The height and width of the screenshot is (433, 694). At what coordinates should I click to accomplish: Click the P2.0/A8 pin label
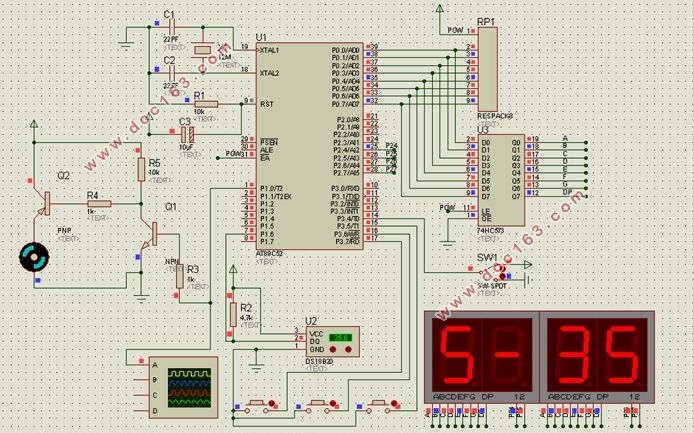pos(348,120)
